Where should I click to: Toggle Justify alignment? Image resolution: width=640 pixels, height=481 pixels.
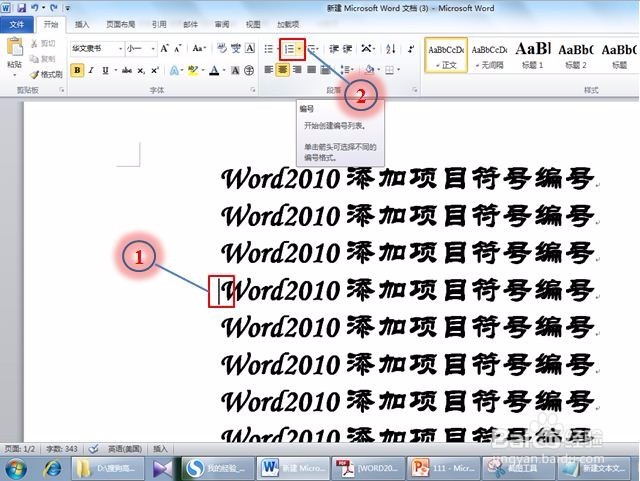pos(311,70)
